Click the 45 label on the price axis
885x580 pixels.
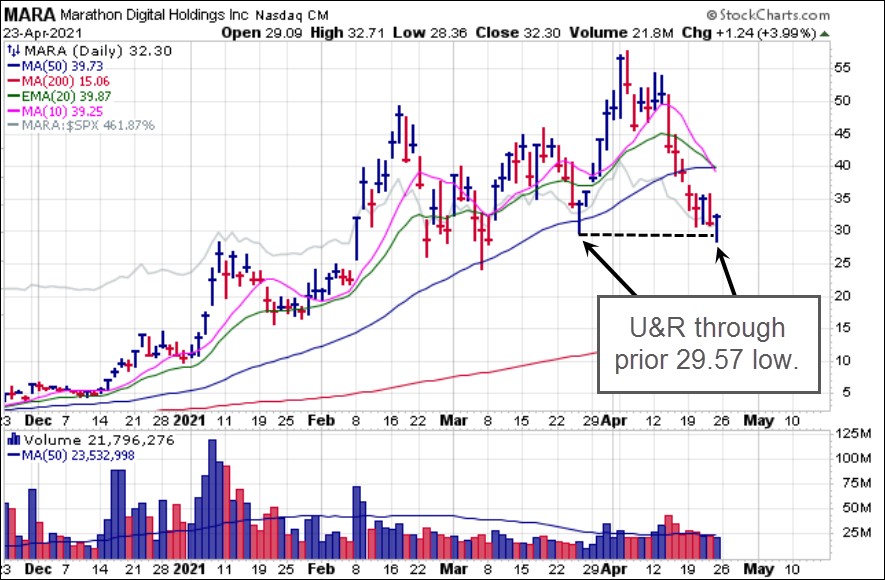(x=843, y=133)
